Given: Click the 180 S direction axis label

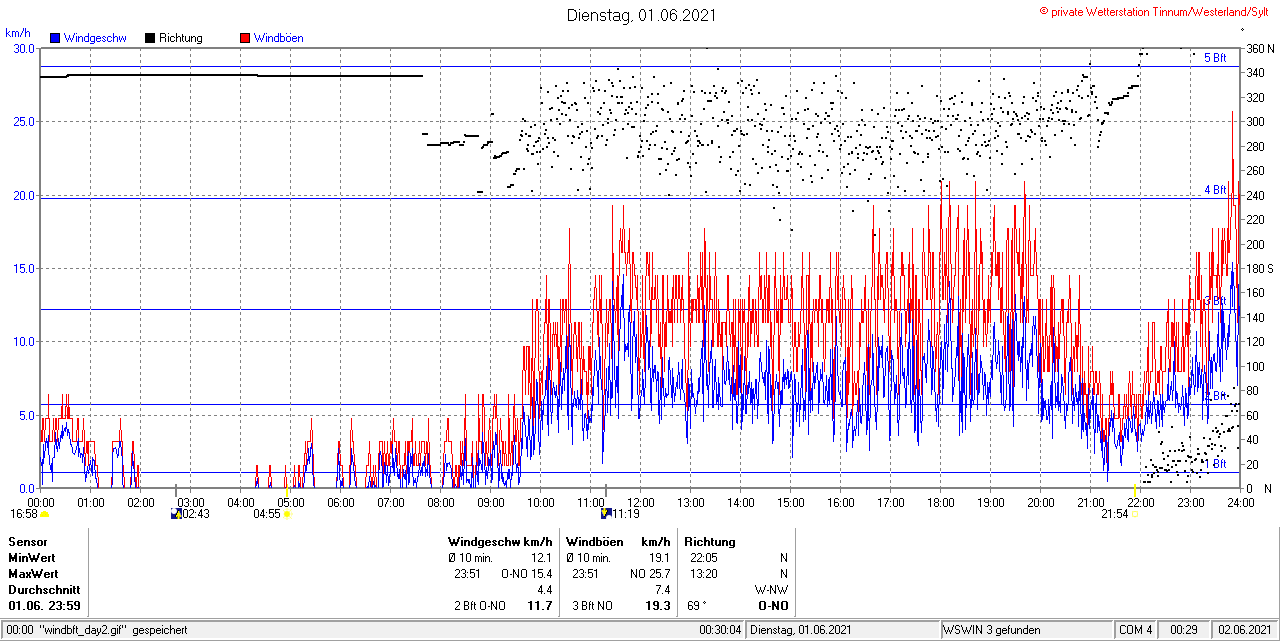Looking at the screenshot, I should [x=1259, y=269].
